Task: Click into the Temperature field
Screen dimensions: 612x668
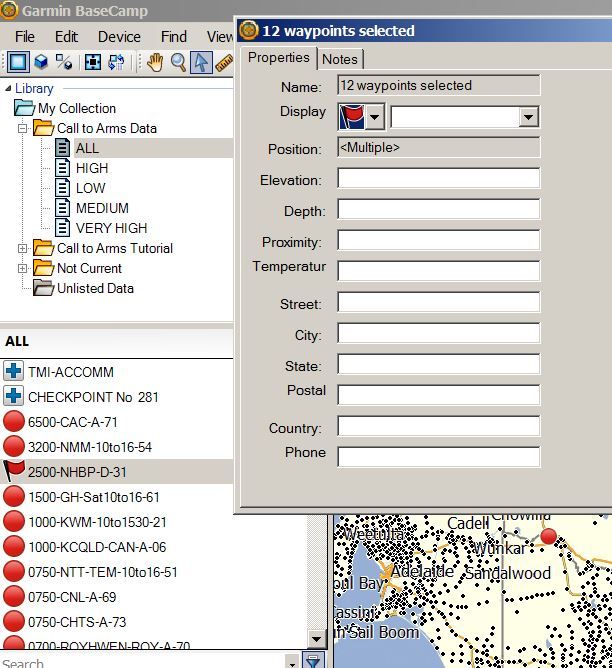Action: point(439,271)
